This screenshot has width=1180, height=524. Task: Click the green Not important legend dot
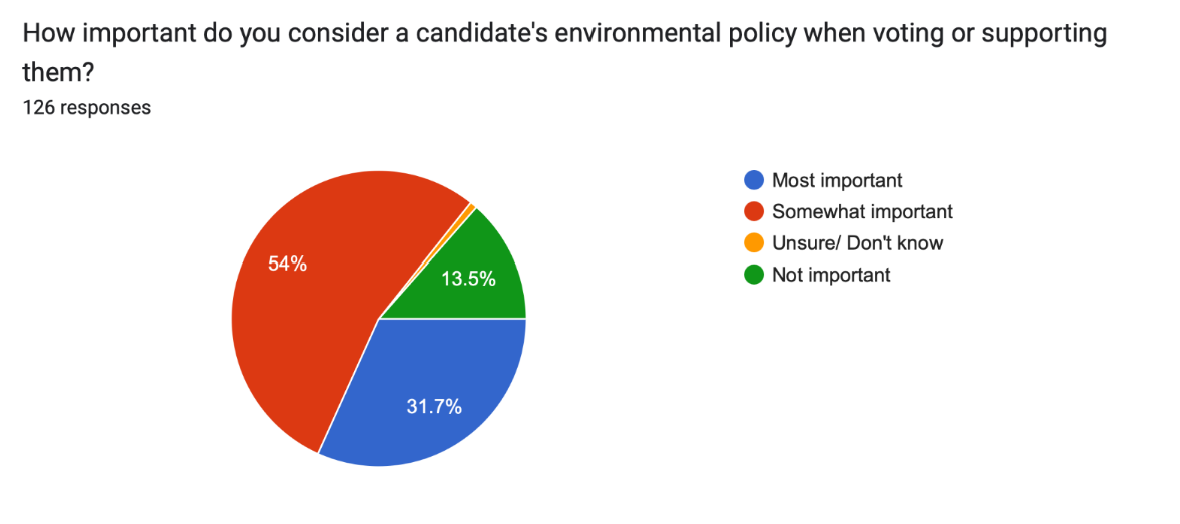(x=754, y=274)
